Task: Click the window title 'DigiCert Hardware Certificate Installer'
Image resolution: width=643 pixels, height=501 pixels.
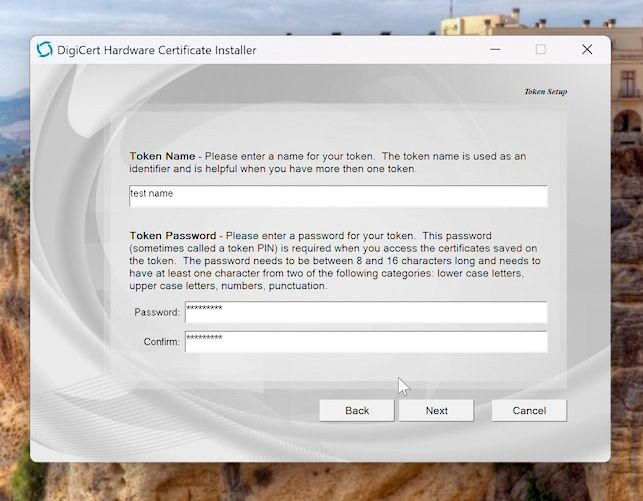Action: click(x=158, y=50)
